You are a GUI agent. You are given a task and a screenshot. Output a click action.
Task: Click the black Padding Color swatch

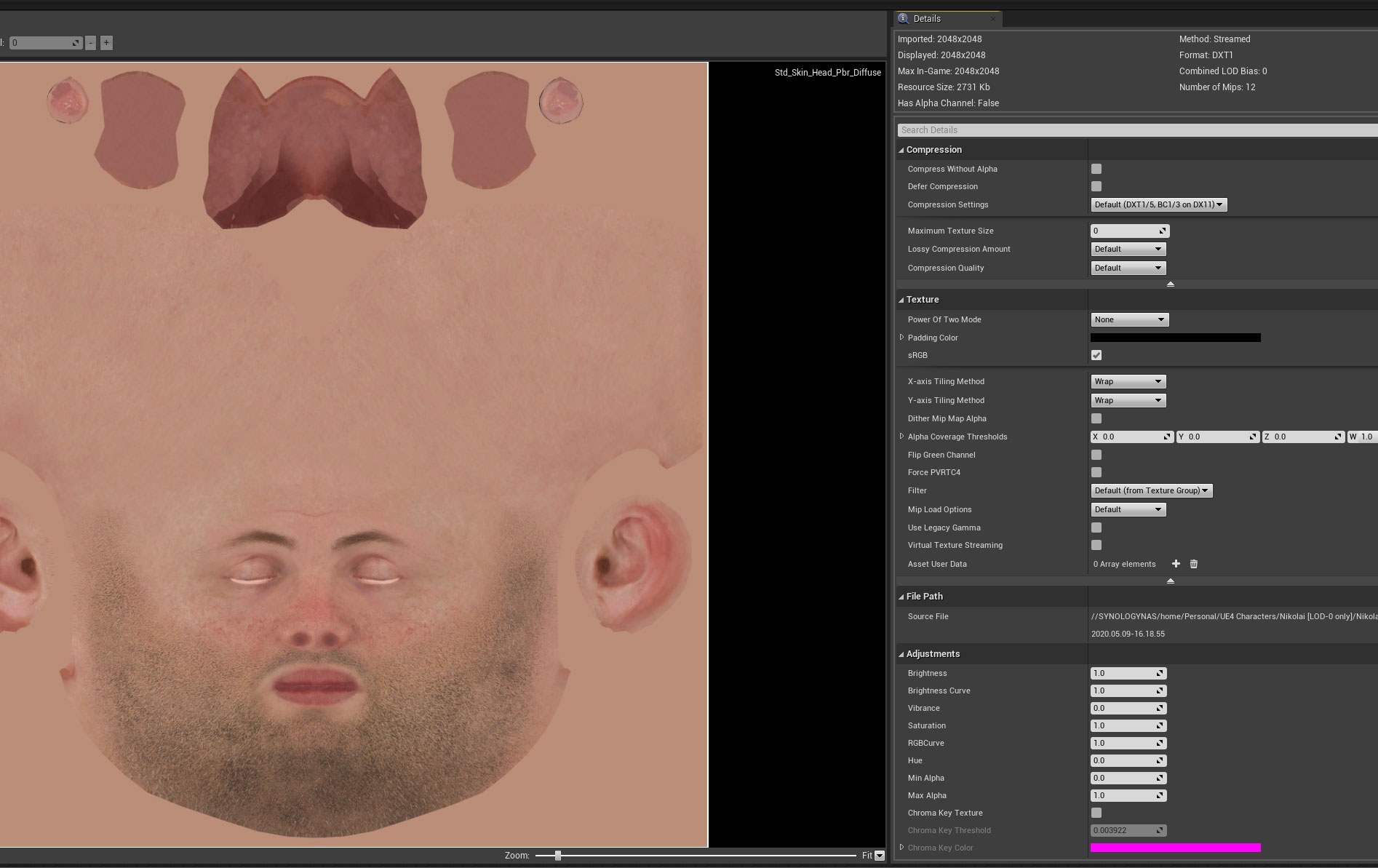pos(1175,338)
